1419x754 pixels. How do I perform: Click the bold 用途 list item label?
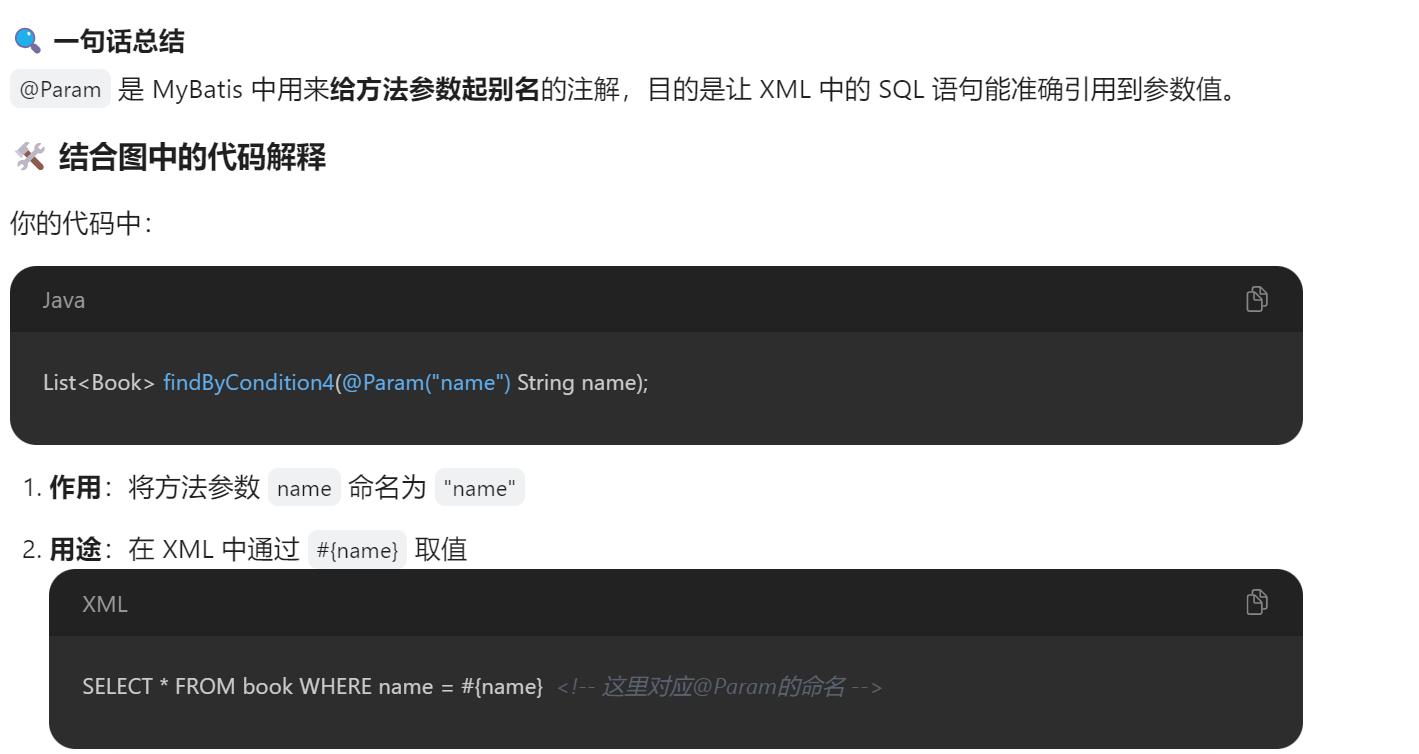75,550
